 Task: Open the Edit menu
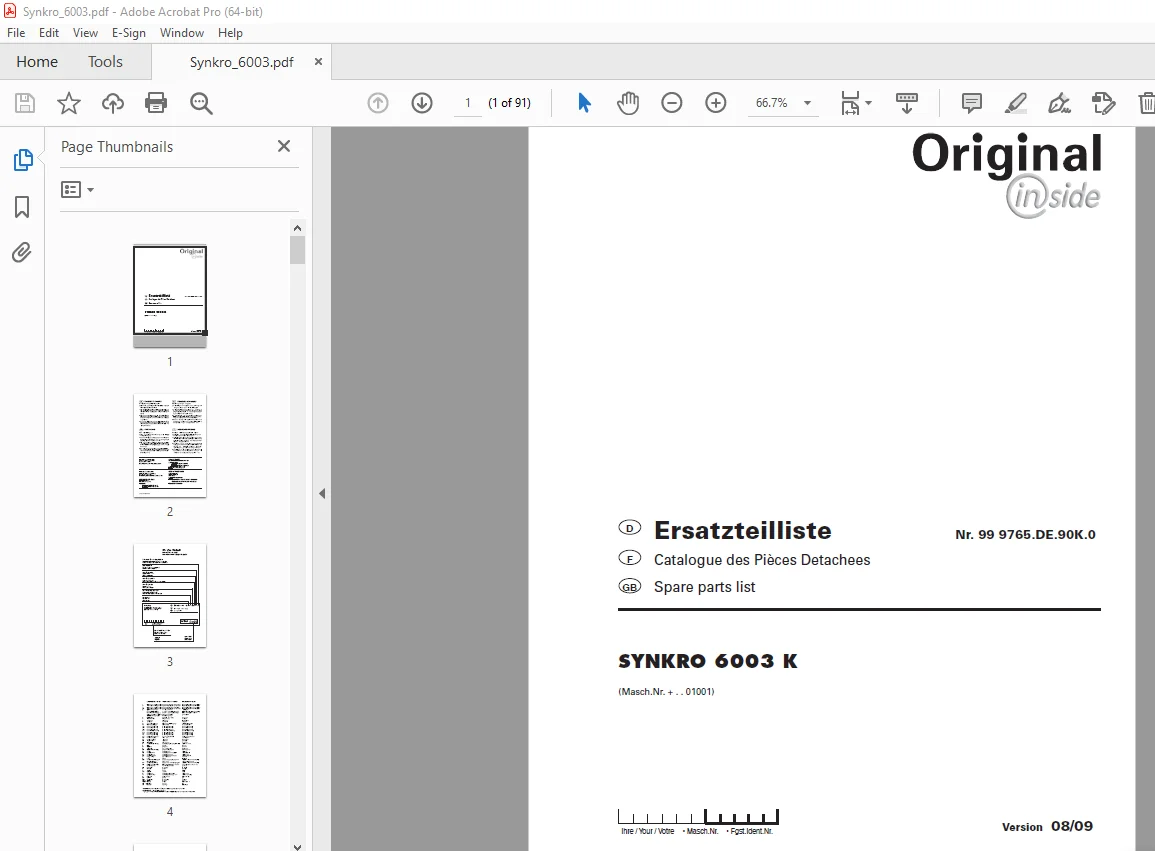[x=49, y=33]
